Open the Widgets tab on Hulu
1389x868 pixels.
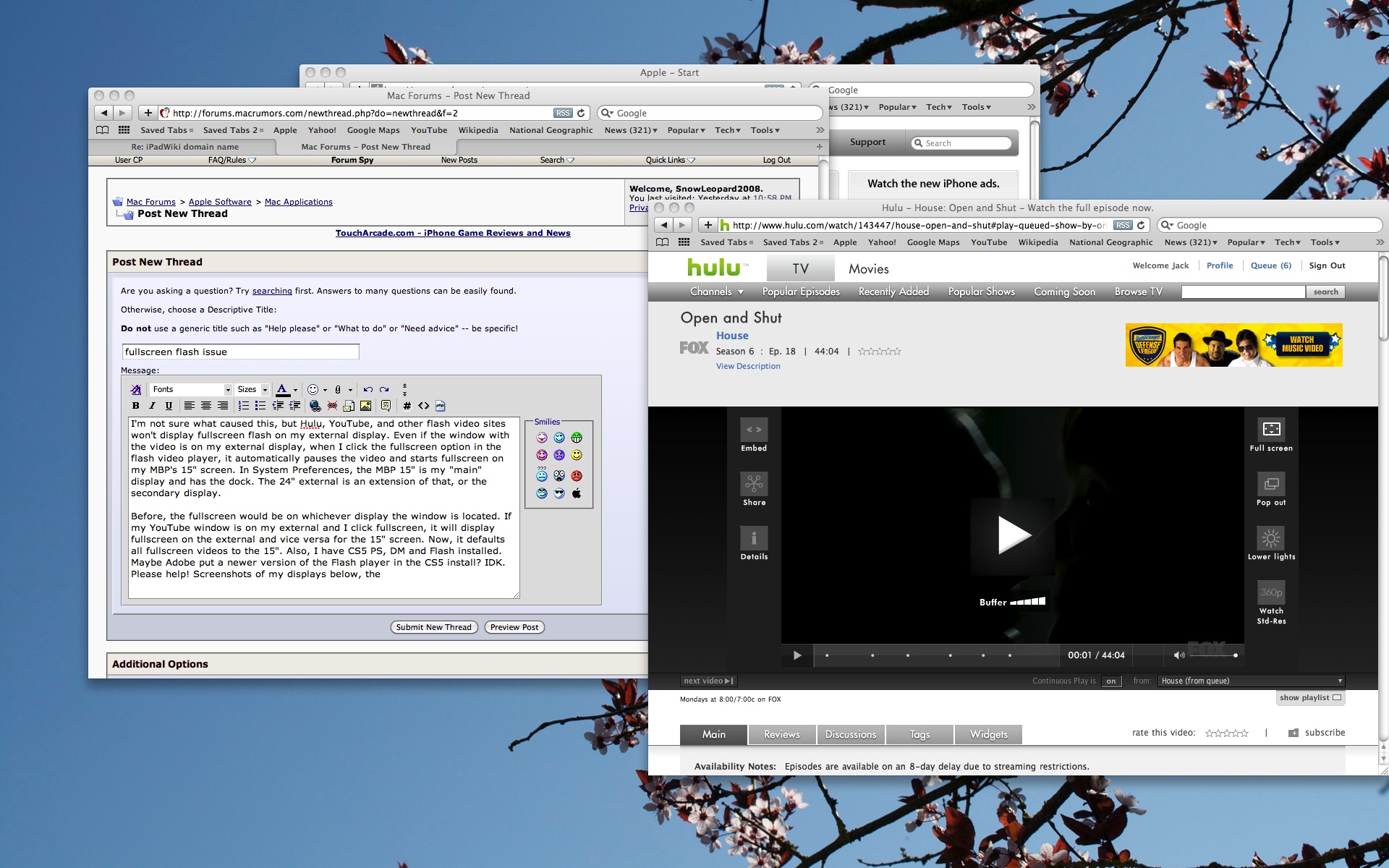point(988,734)
